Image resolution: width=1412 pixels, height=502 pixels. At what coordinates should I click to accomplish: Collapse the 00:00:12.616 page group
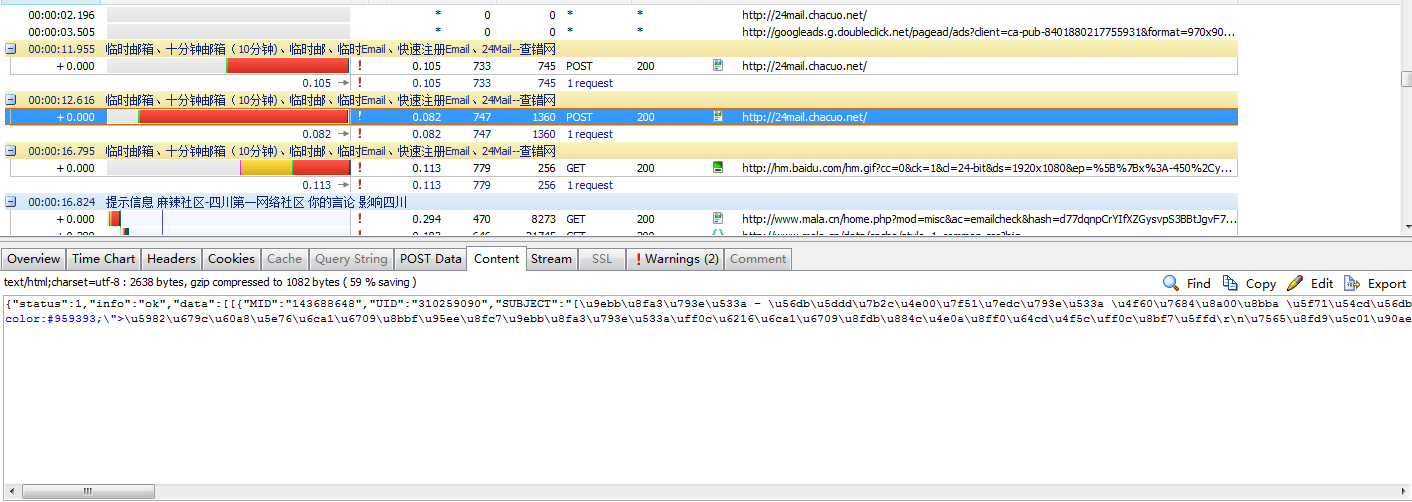click(11, 100)
